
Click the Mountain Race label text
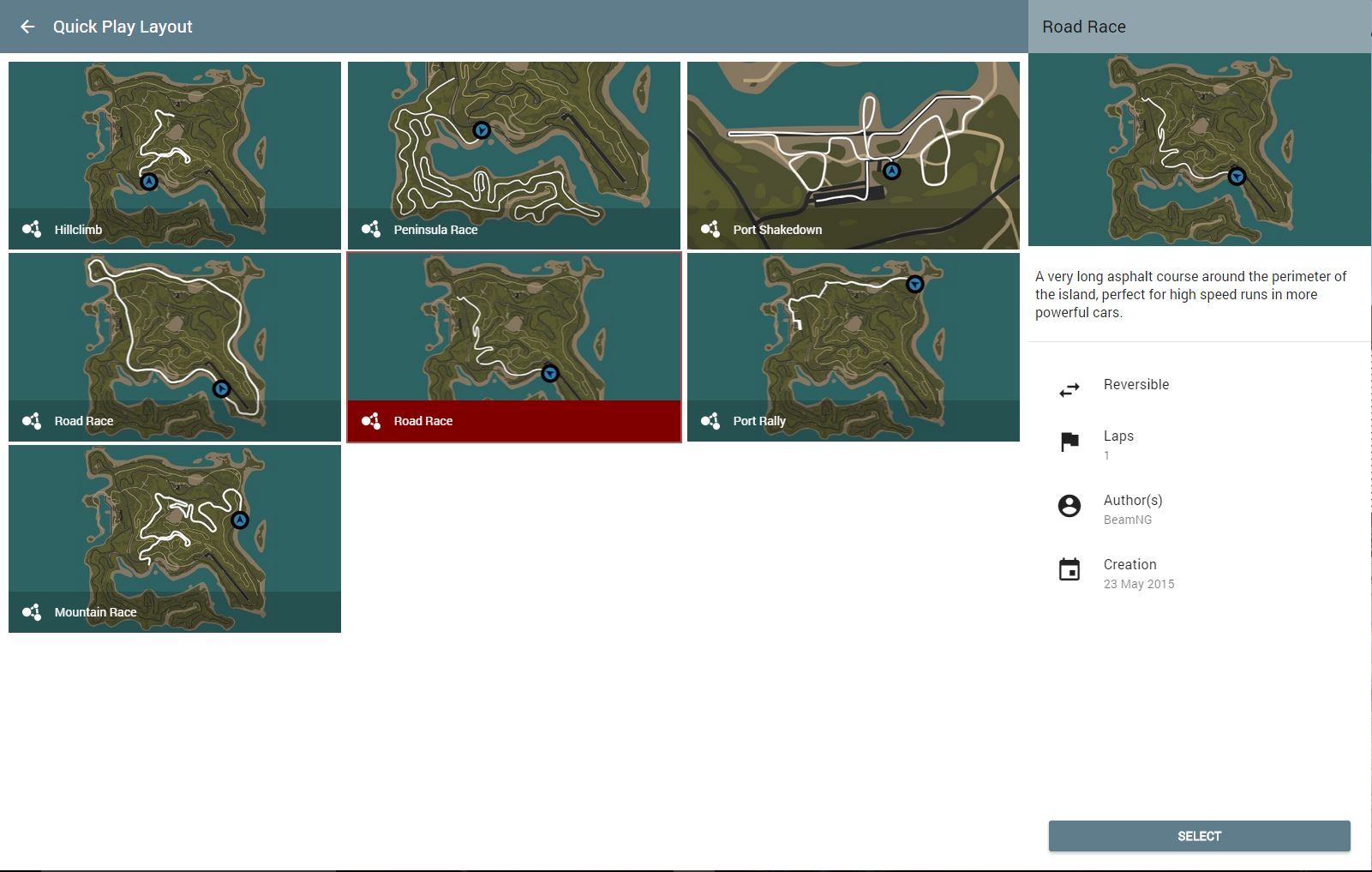tap(95, 612)
